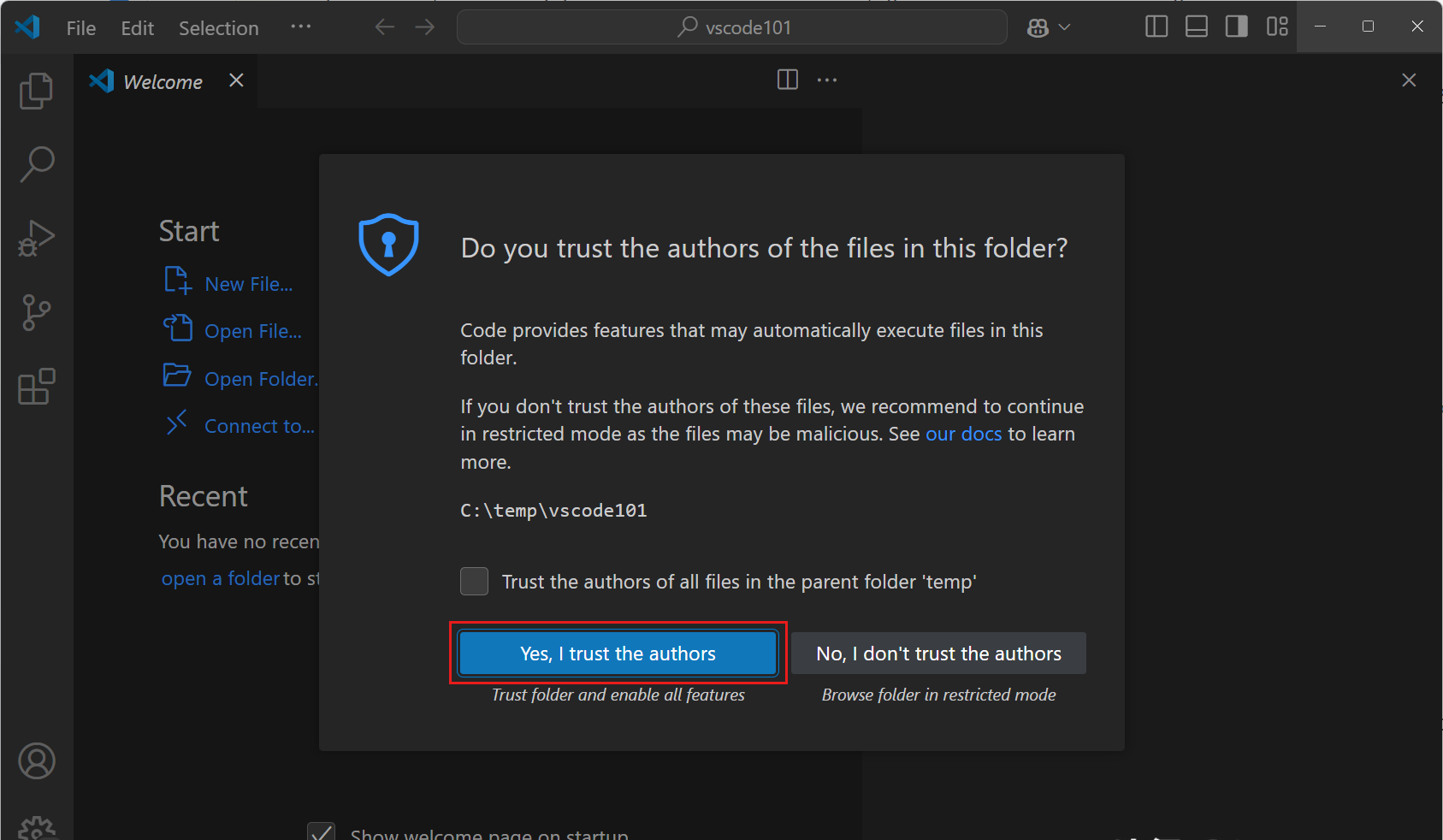Open the Search view in activity bar
Screen dimensions: 1443x840
36,163
